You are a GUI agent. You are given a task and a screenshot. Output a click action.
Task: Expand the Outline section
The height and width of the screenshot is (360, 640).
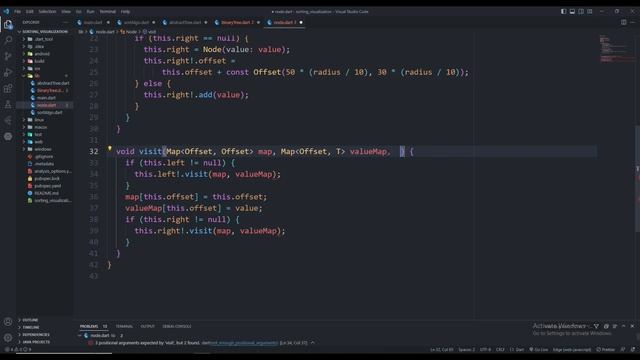click(x=45, y=320)
